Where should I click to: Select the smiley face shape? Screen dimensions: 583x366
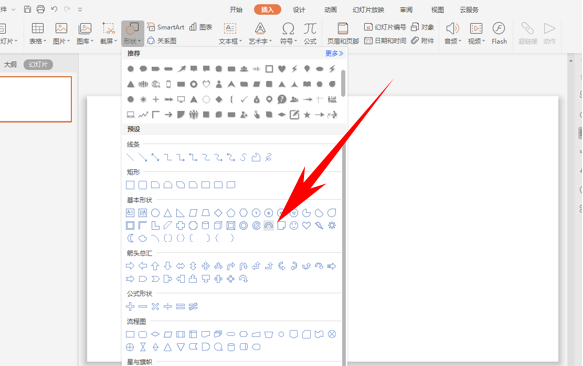pos(294,225)
